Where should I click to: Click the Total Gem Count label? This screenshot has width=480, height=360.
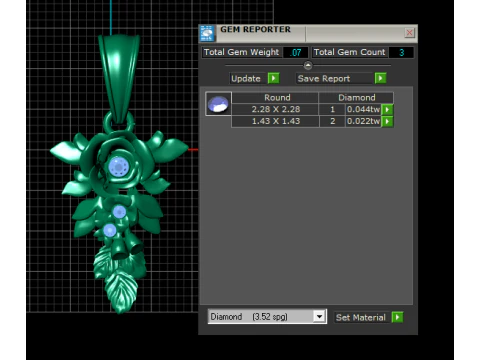click(x=349, y=52)
